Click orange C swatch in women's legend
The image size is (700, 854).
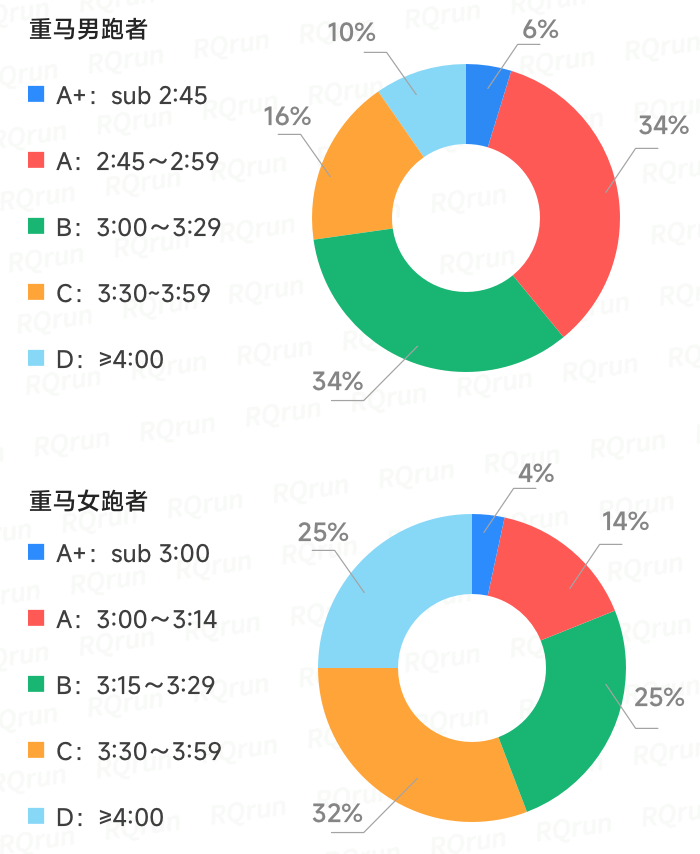coord(37,751)
